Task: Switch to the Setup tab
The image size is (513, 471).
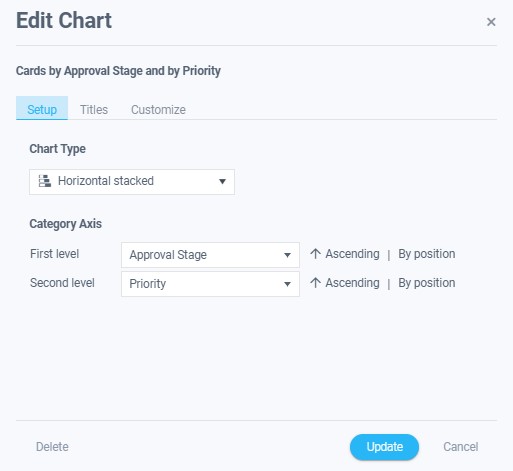Action: tap(42, 108)
